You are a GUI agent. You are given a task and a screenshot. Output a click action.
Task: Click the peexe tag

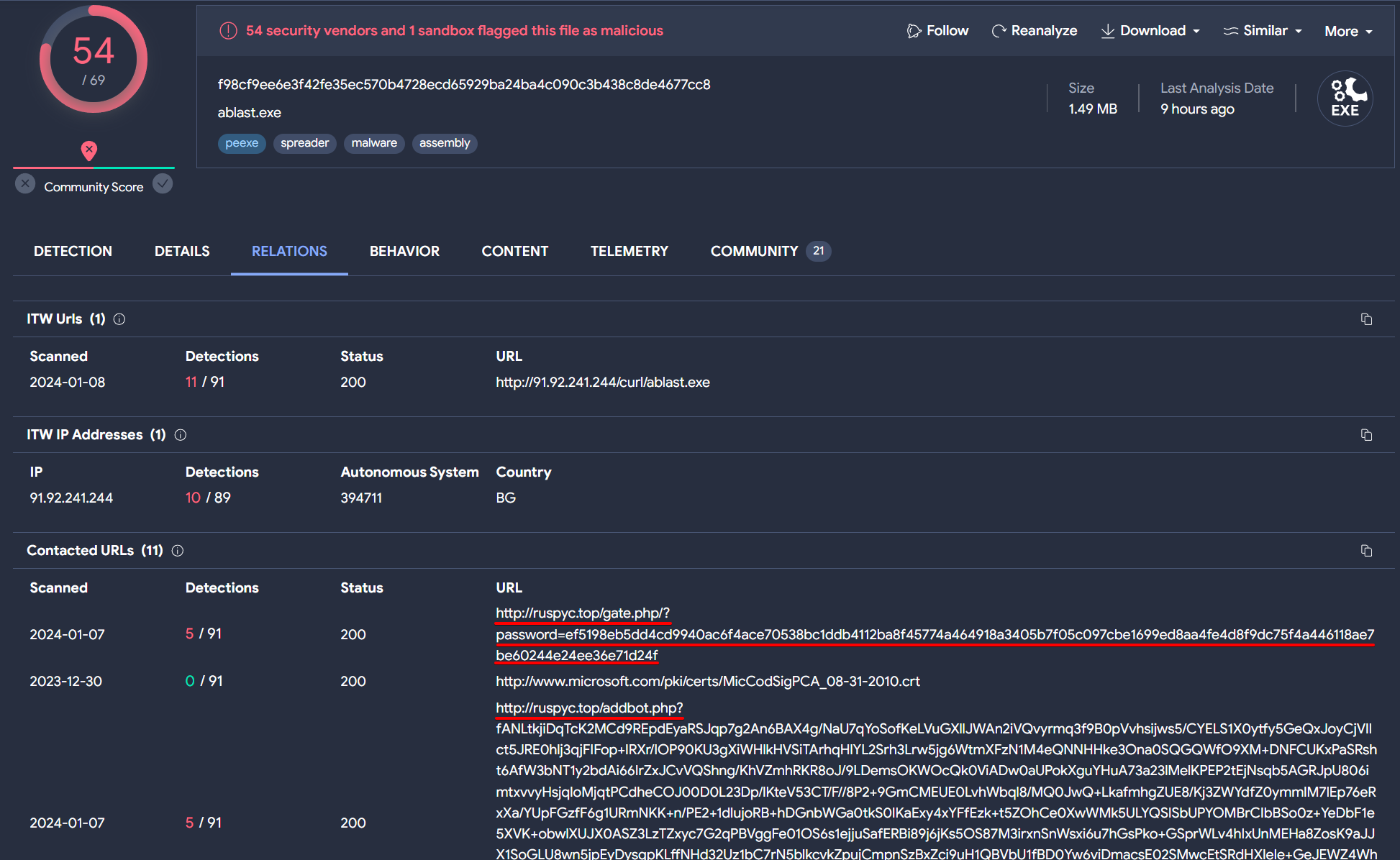242,143
